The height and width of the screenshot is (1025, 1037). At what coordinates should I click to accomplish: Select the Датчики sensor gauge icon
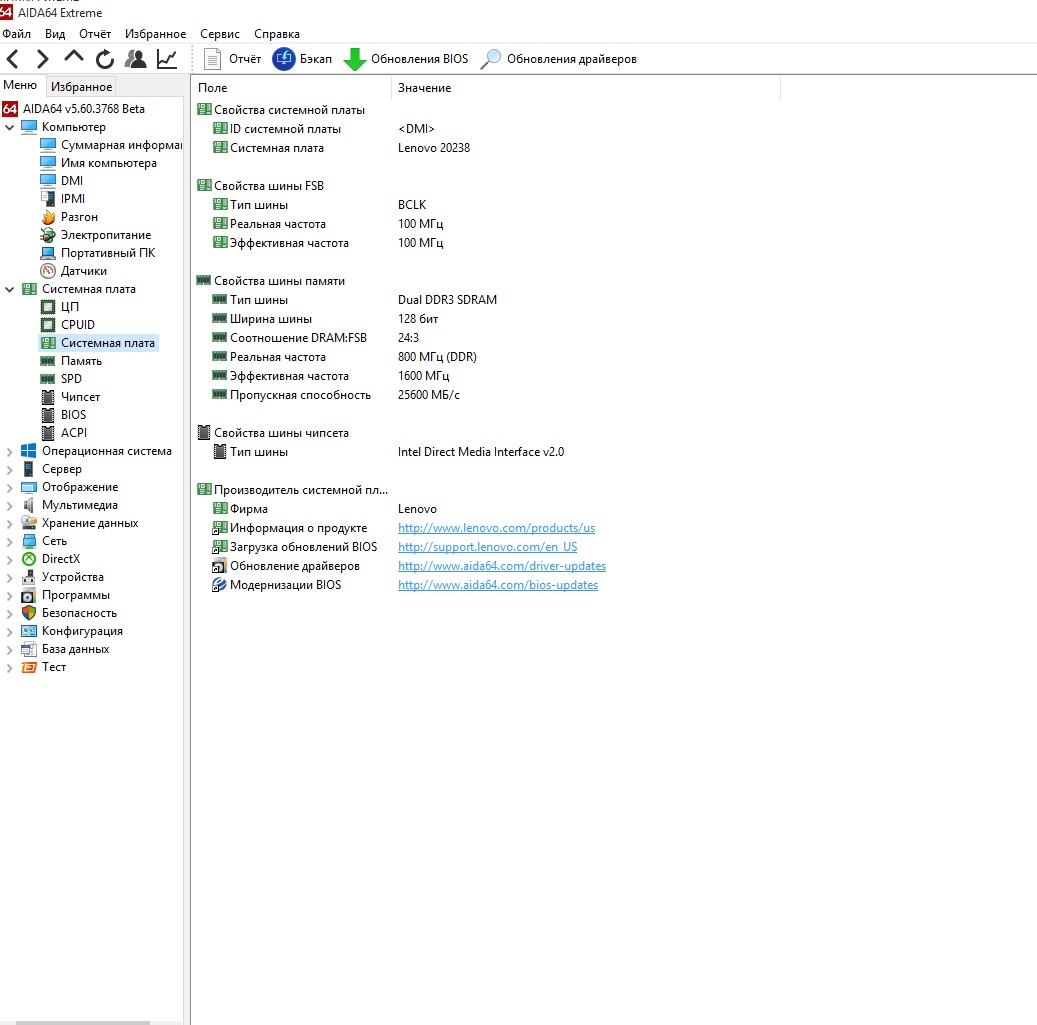48,271
